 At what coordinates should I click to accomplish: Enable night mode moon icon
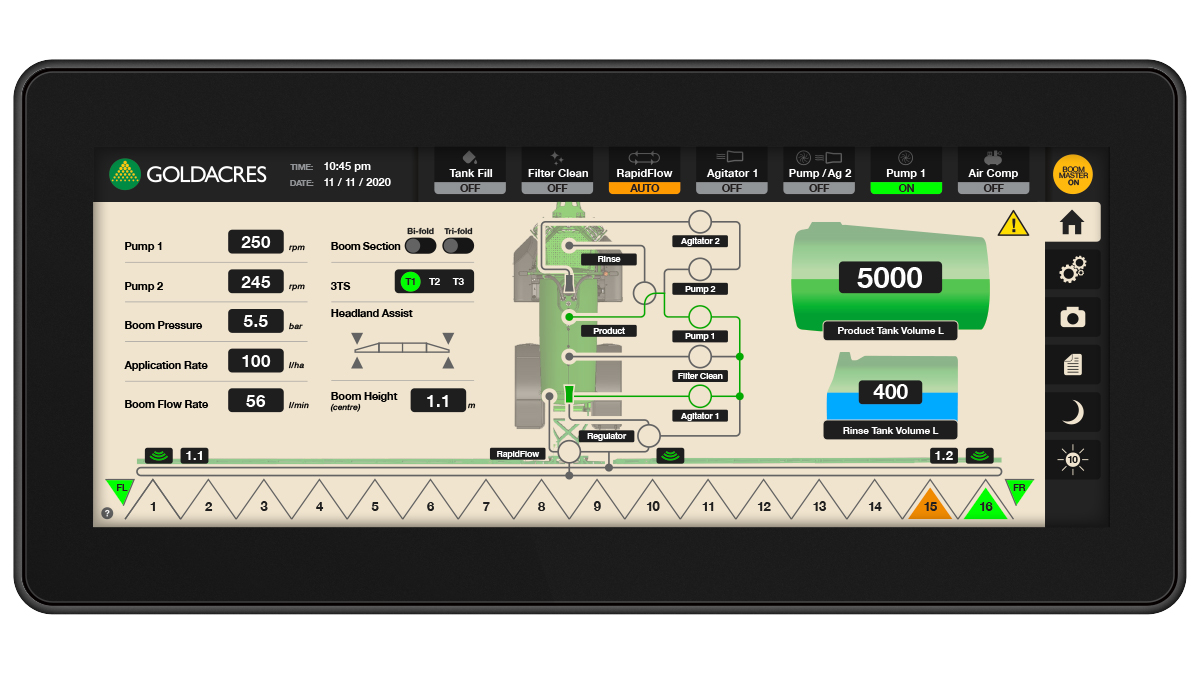pyautogui.click(x=1072, y=412)
